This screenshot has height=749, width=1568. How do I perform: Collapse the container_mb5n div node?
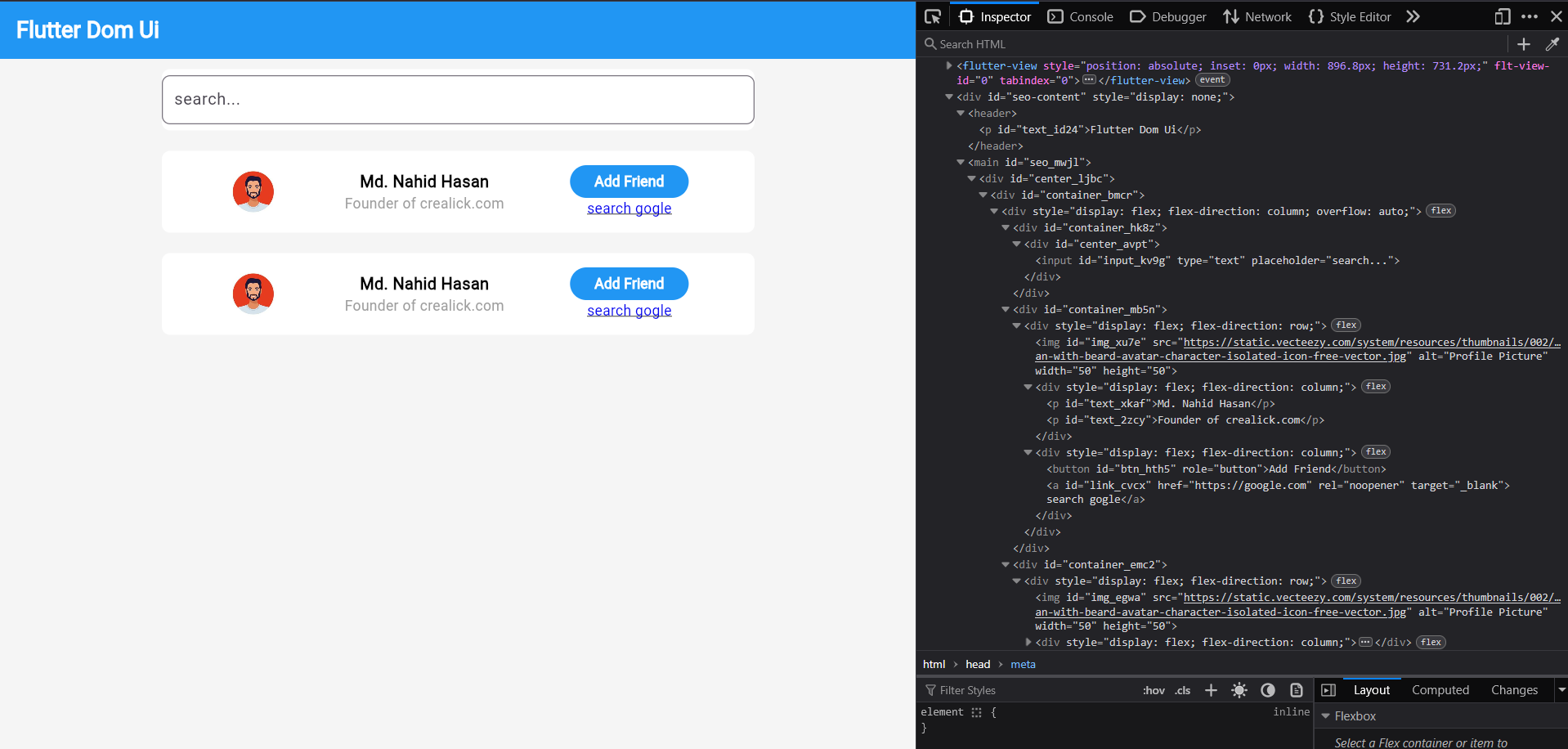pyautogui.click(x=1005, y=309)
